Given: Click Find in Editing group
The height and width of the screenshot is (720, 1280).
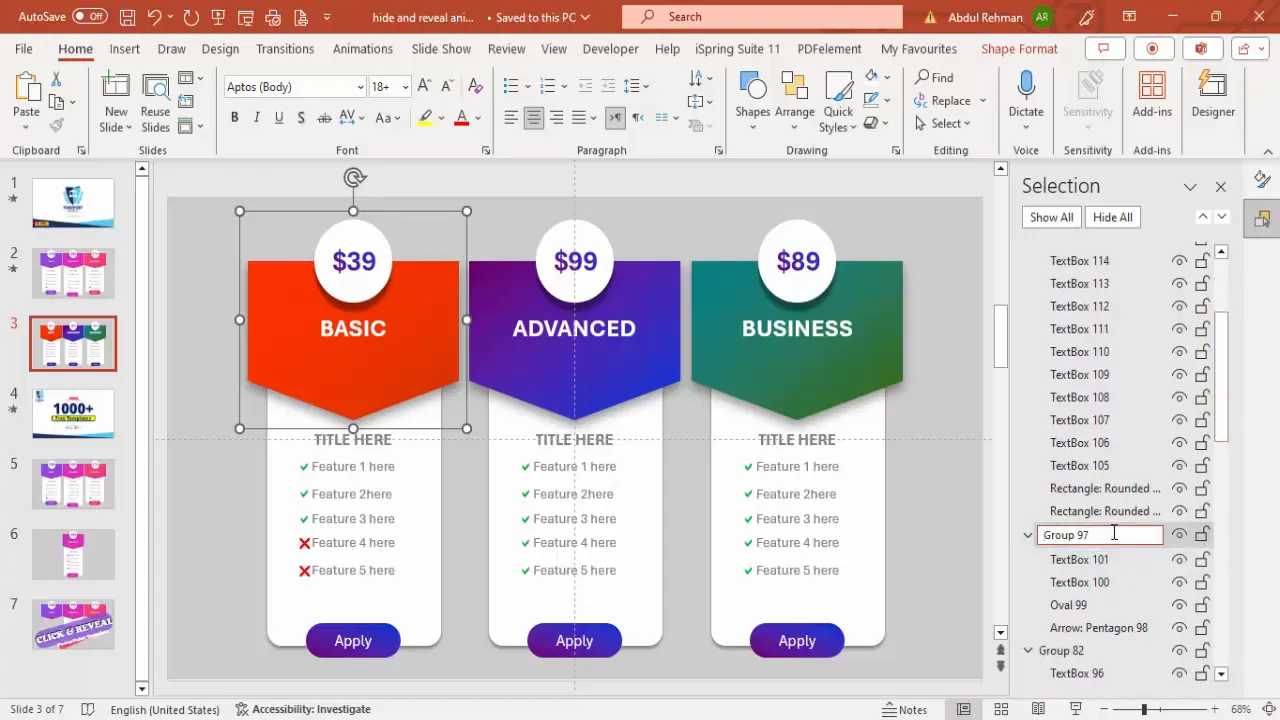Looking at the screenshot, I should tap(934, 78).
